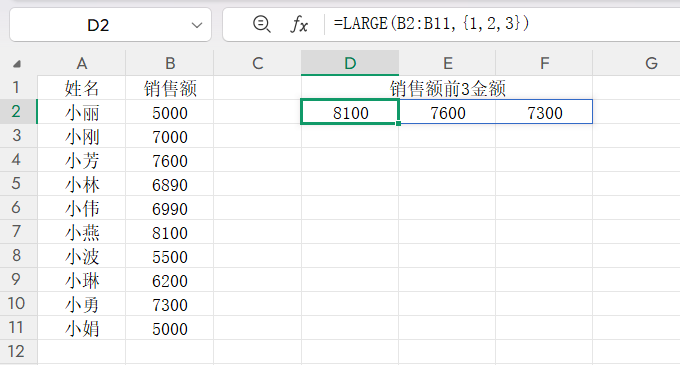Viewport: 680px width, 365px height.
Task: Select row 12 header
Action: (18, 352)
